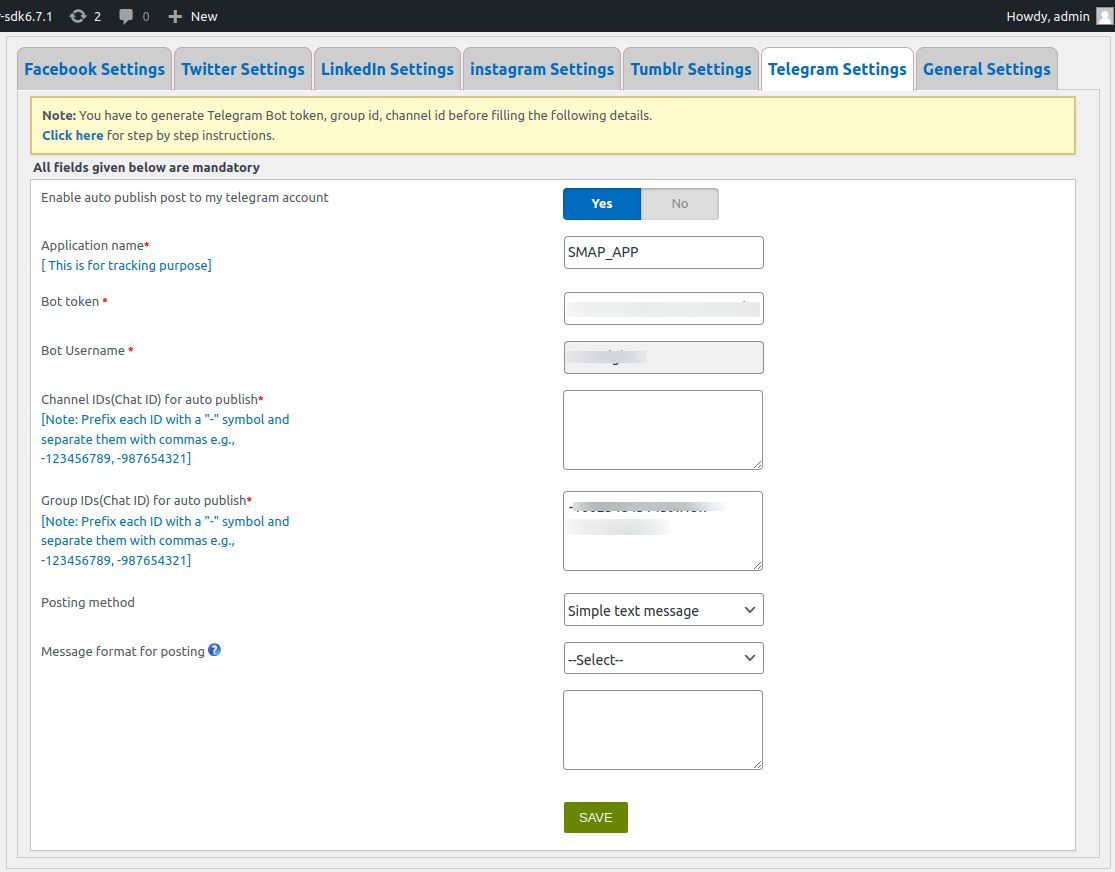Open the Facebook Settings tab
The width and height of the screenshot is (1115, 872).
pos(95,69)
